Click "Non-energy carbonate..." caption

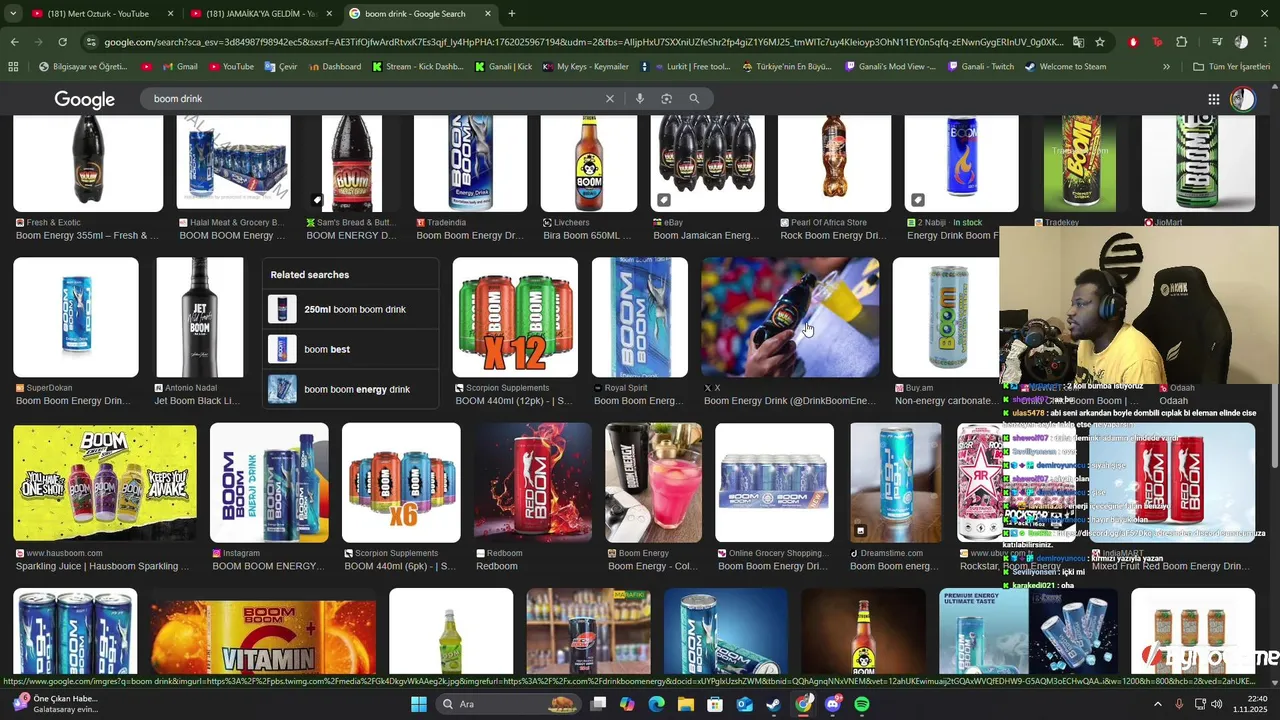point(944,401)
